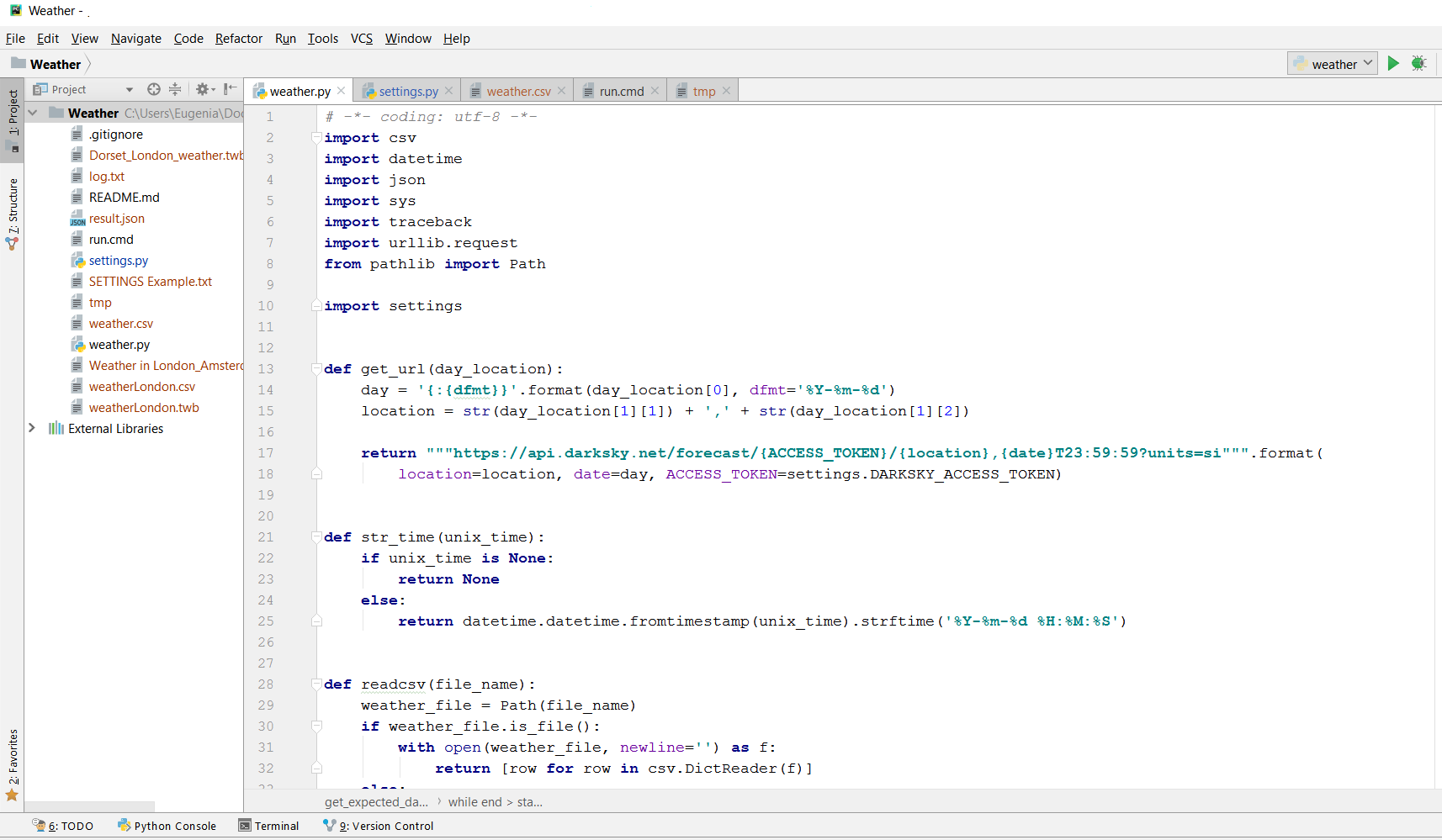Open the Refactor menu
1442x840 pixels.
[239, 39]
